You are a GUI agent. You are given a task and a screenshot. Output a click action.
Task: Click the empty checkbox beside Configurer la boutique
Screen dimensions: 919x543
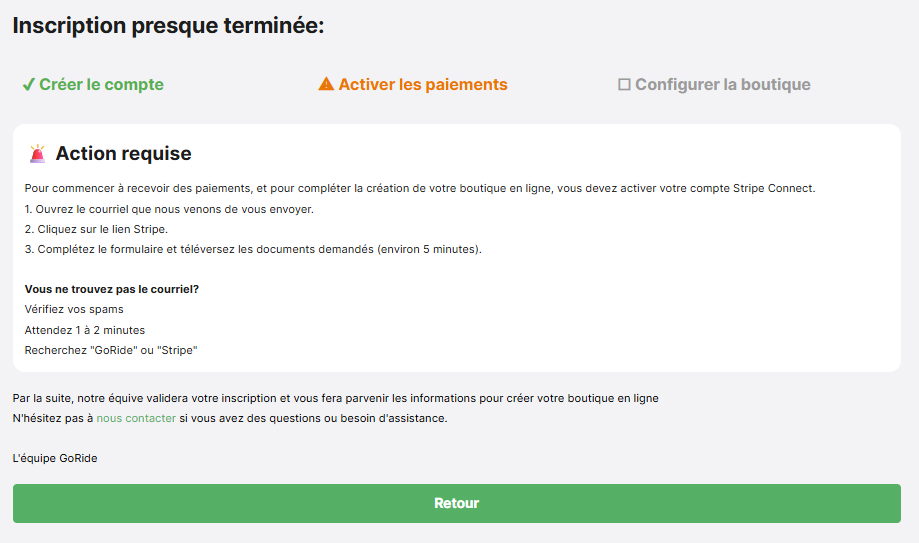coord(624,84)
